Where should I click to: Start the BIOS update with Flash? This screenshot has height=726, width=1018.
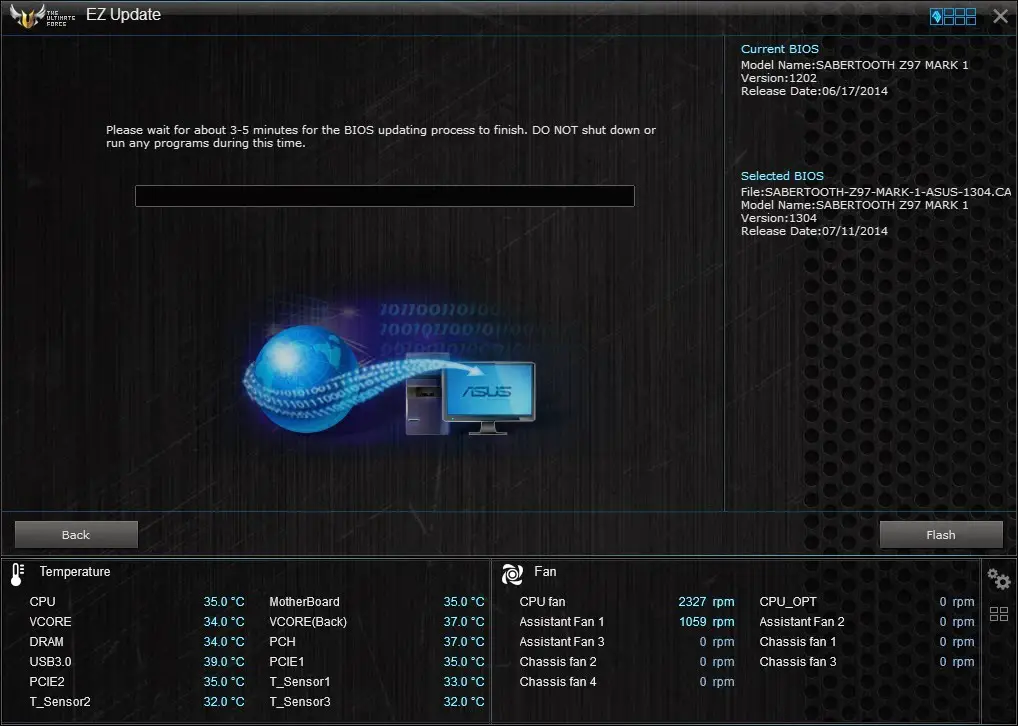[x=941, y=534]
